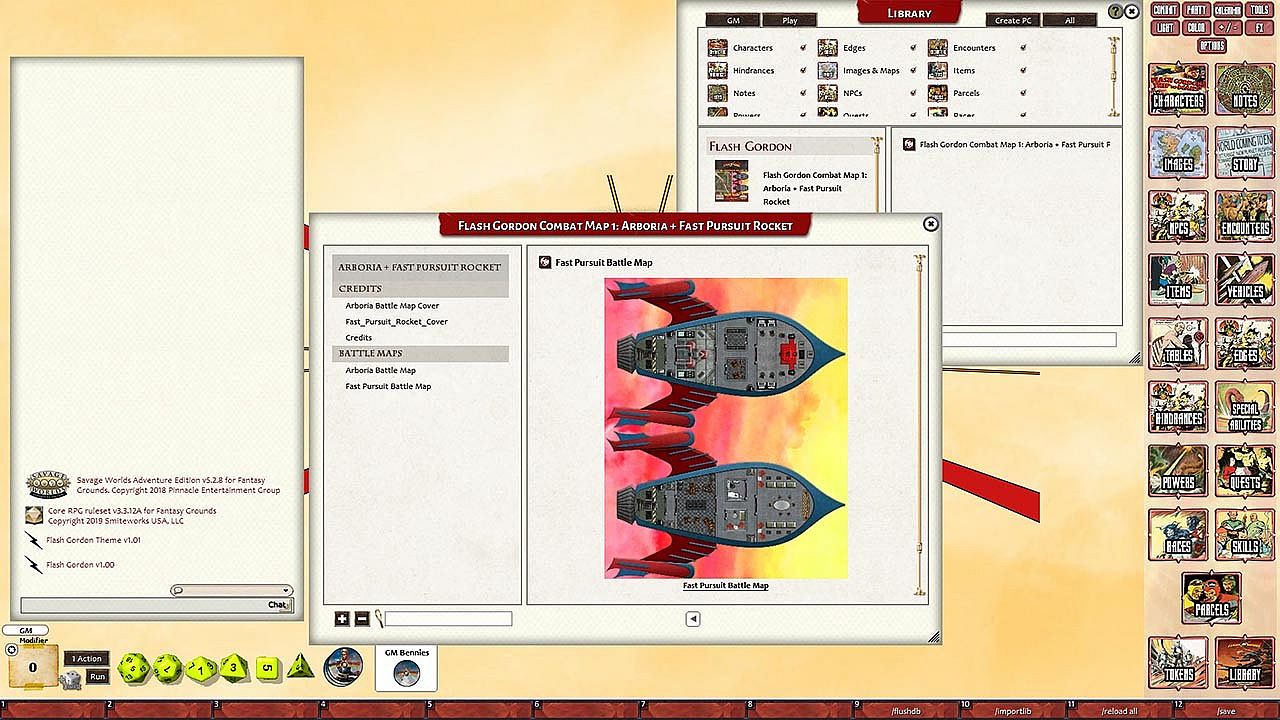Toggle the NPCs checkbox in Library
The height and width of the screenshot is (720, 1280).
(913, 93)
